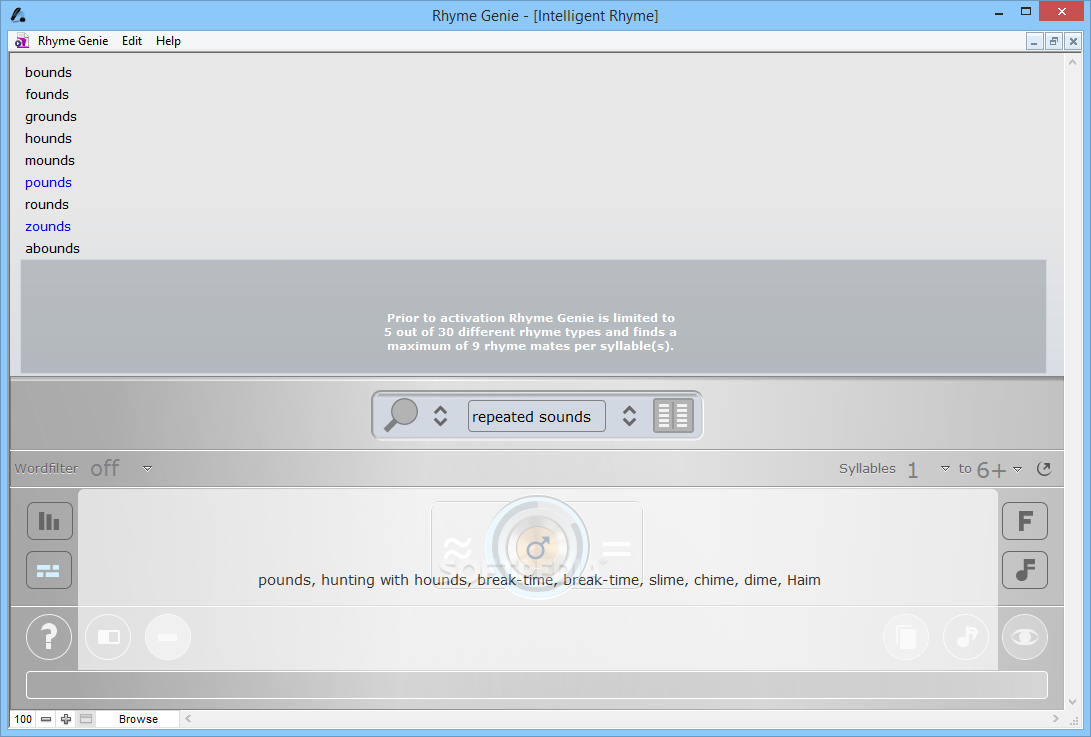Click the 'repeated sounds' rhyme type field
Screen dimensions: 1091x737
point(536,416)
